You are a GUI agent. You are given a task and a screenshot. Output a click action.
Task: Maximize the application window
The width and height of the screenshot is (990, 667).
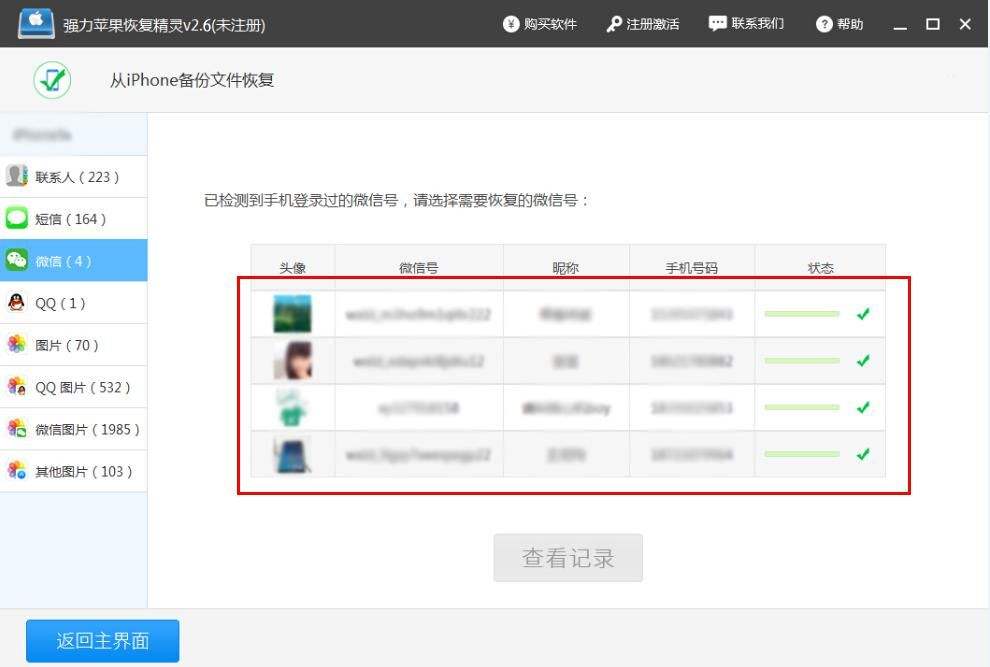point(933,24)
